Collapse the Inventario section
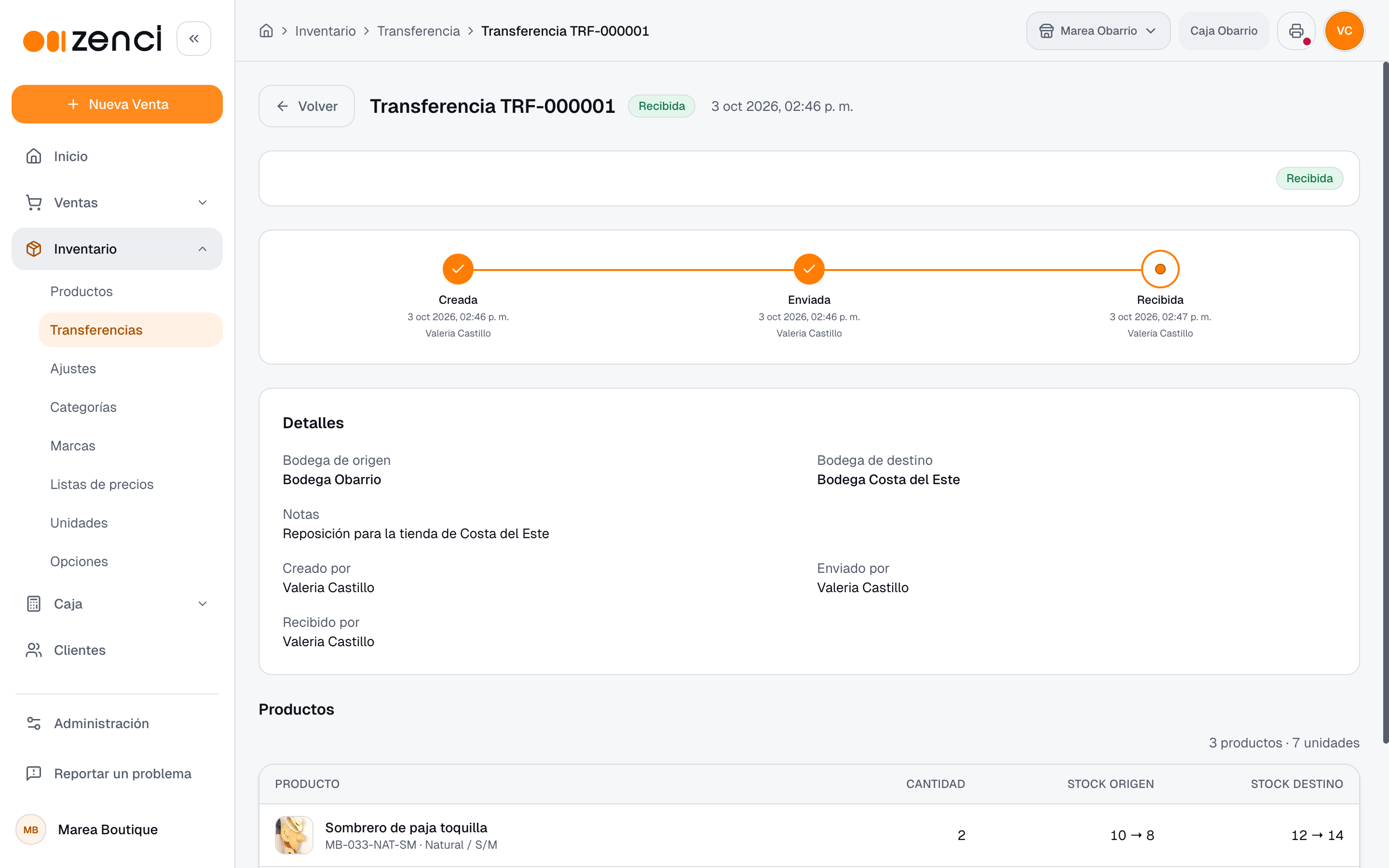The width and height of the screenshot is (1389, 868). point(202,248)
